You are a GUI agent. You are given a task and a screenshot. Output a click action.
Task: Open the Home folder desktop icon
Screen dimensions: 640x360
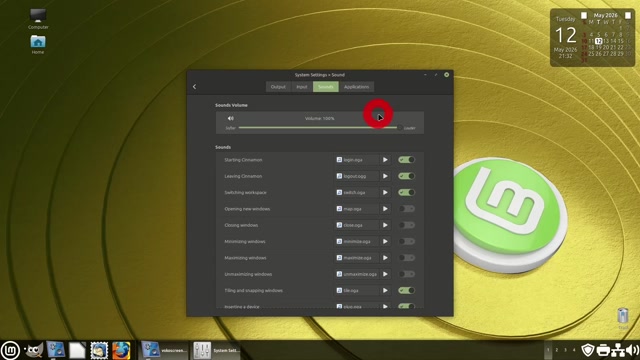[38, 44]
